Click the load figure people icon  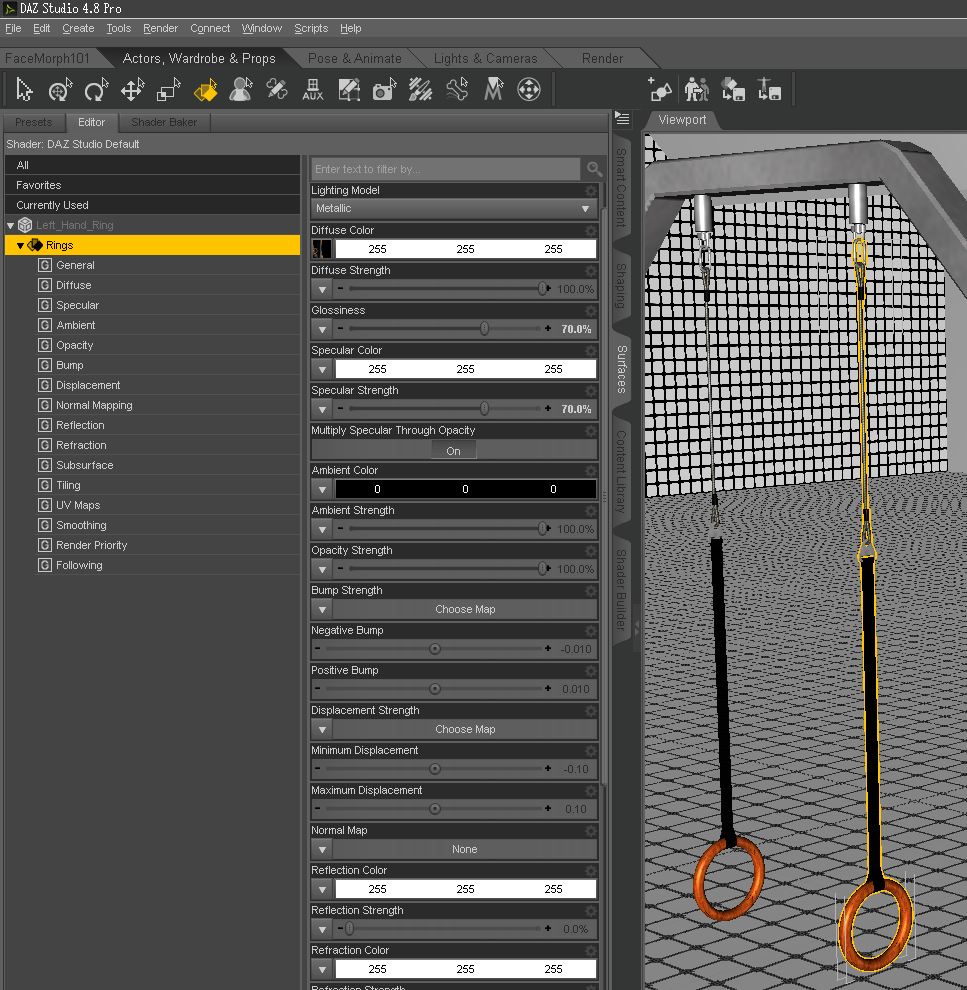[697, 90]
